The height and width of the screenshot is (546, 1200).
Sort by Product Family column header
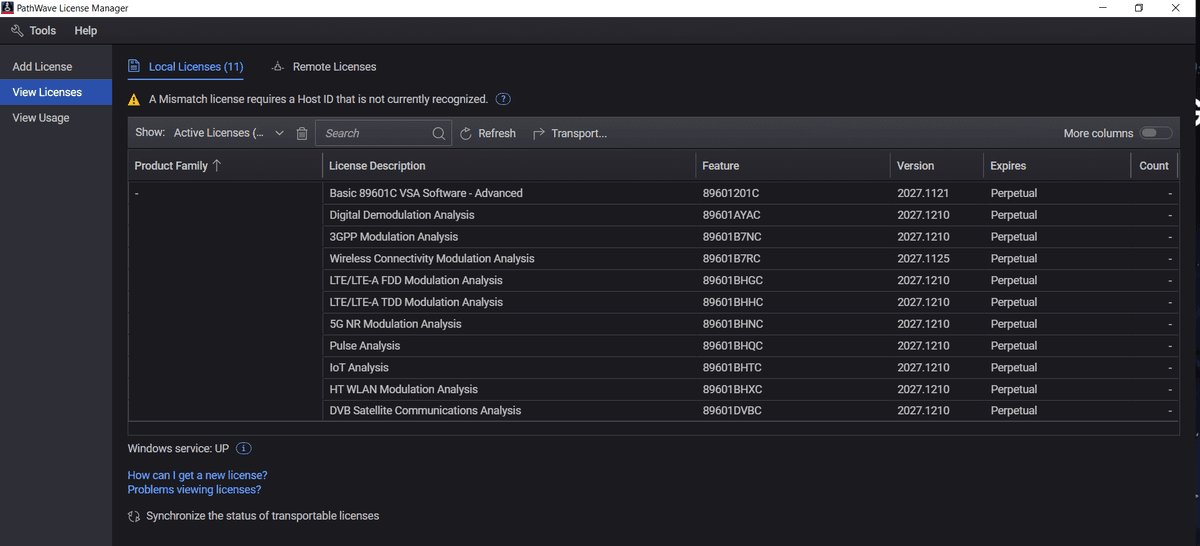point(178,166)
